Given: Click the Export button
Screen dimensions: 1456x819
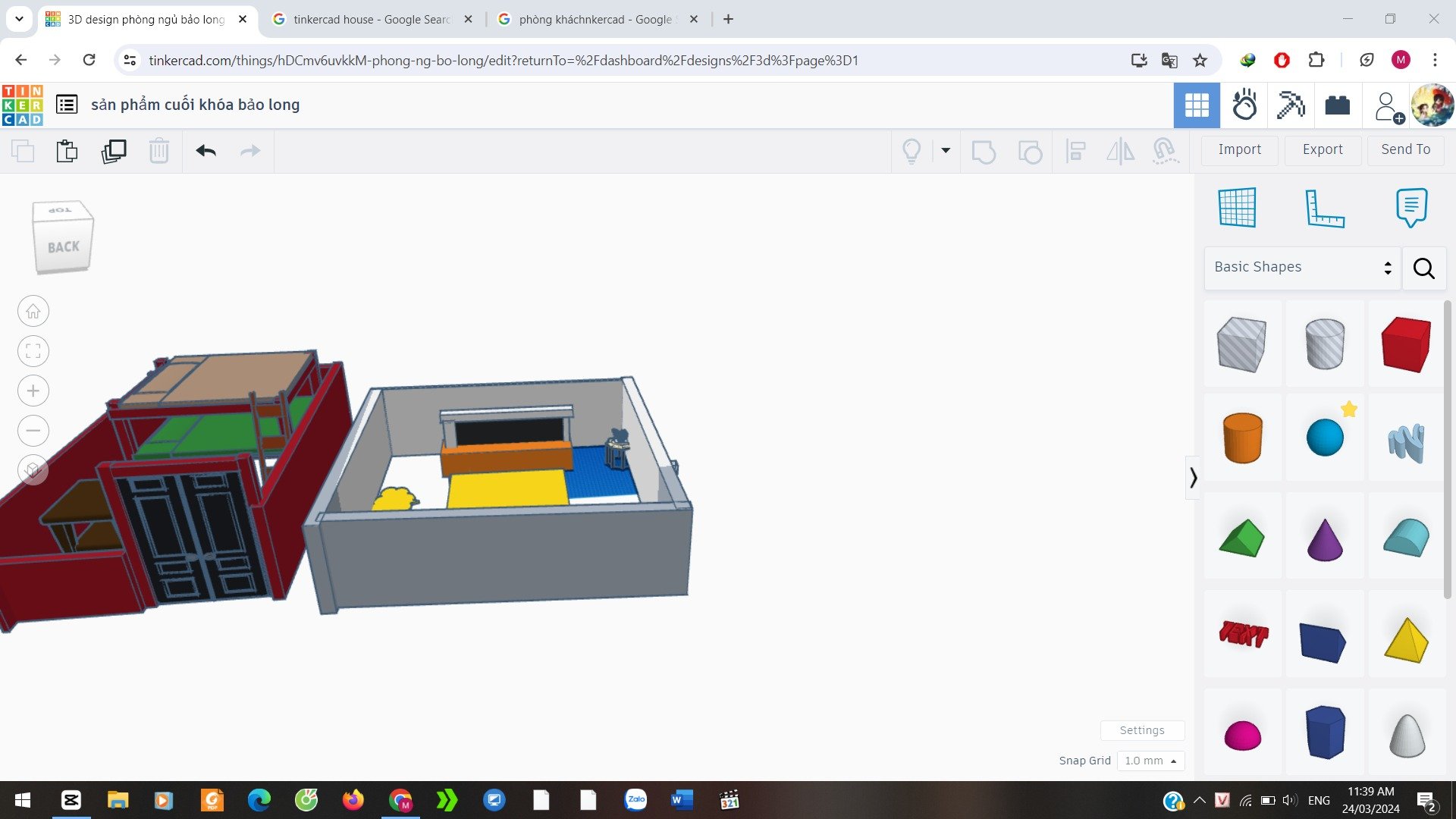Looking at the screenshot, I should click(1323, 149).
